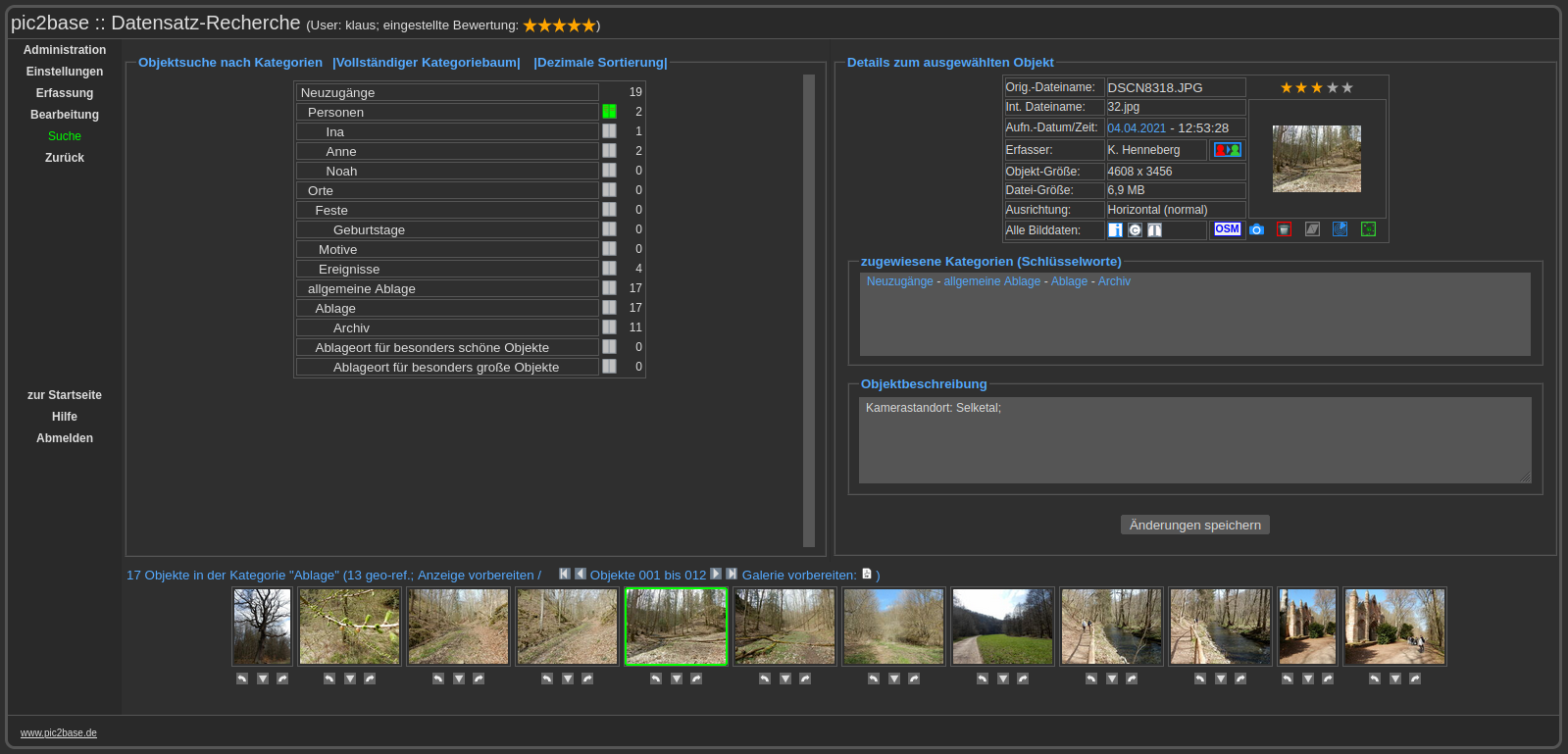Rotate the first thumbnail left

[x=242, y=679]
